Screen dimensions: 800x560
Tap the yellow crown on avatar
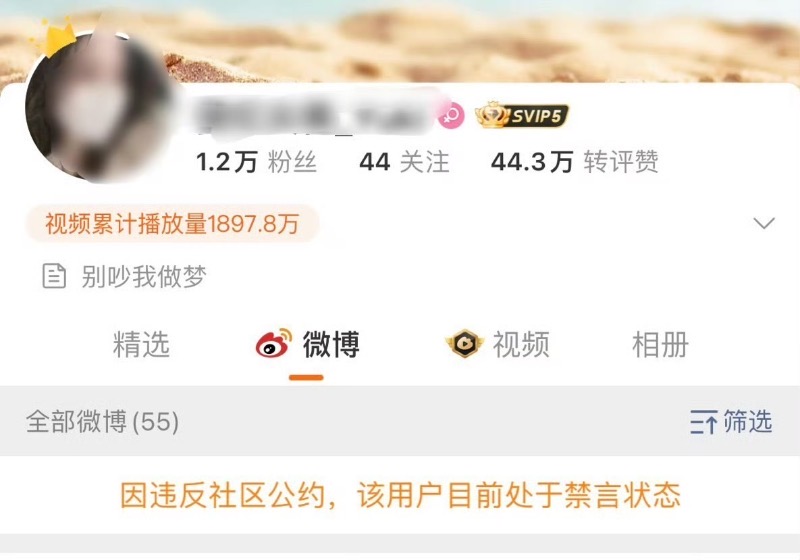[55, 38]
